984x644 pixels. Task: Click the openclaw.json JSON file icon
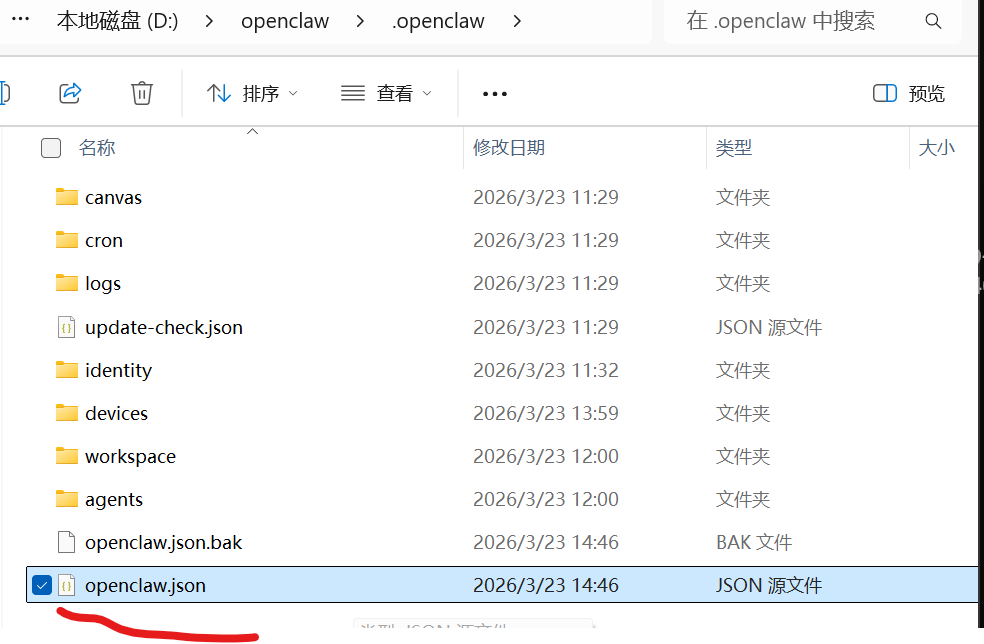click(67, 585)
